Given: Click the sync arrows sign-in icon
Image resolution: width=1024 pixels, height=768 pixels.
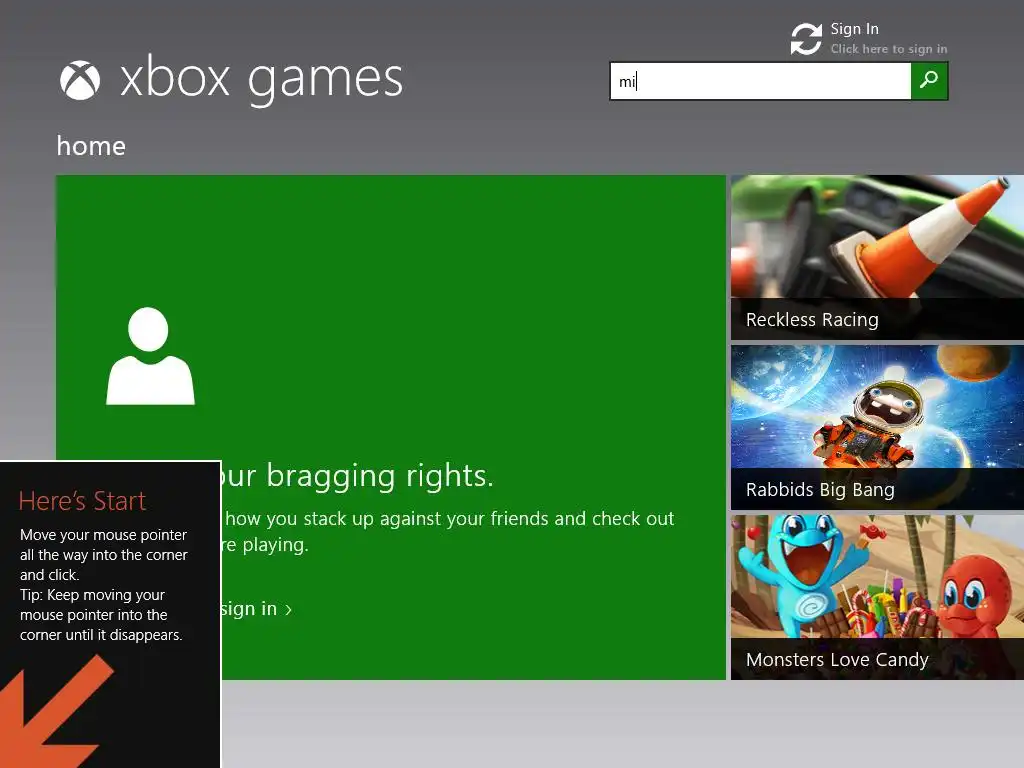Looking at the screenshot, I should click(806, 39).
